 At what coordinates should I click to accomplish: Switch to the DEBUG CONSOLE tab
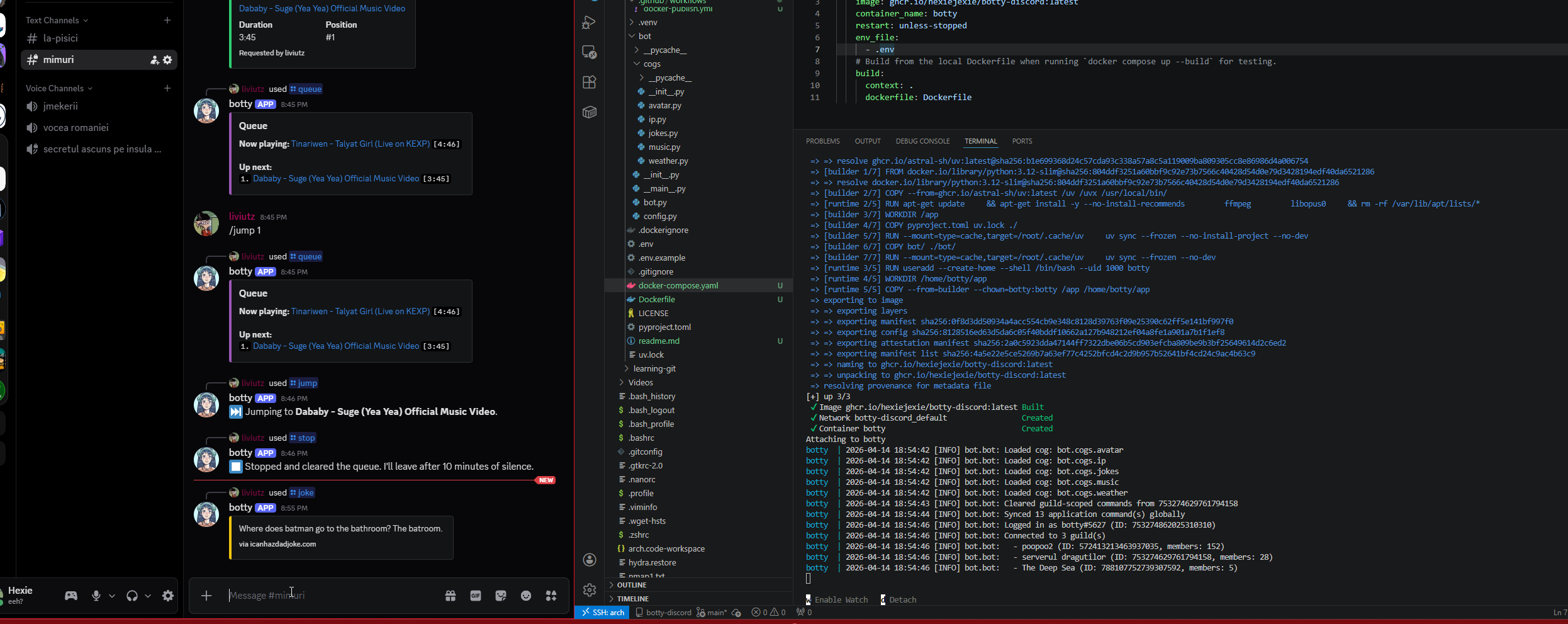[x=922, y=141]
